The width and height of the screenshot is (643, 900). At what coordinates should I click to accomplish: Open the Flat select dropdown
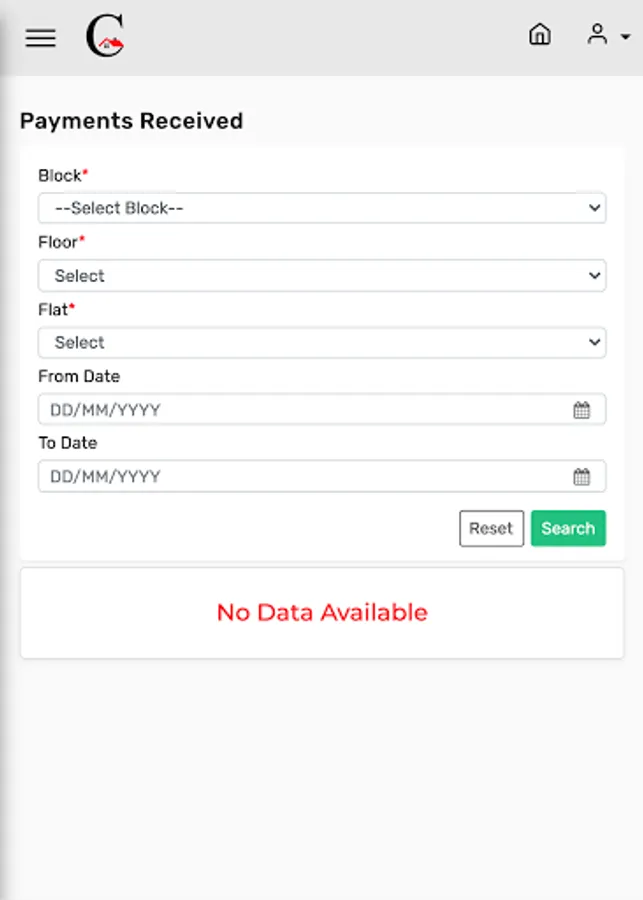(321, 342)
